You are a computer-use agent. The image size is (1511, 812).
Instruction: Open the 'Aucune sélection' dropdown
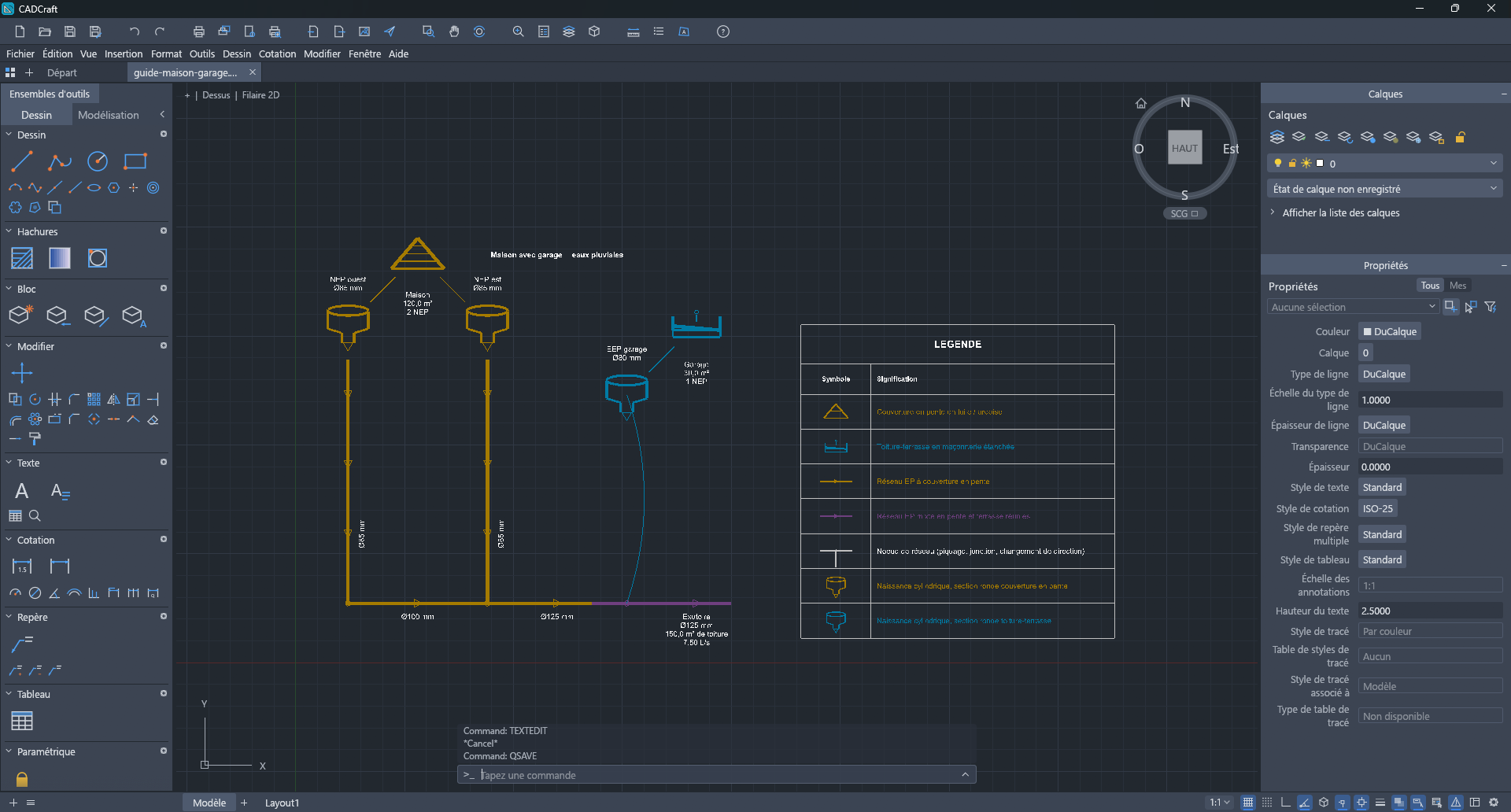coord(1353,307)
